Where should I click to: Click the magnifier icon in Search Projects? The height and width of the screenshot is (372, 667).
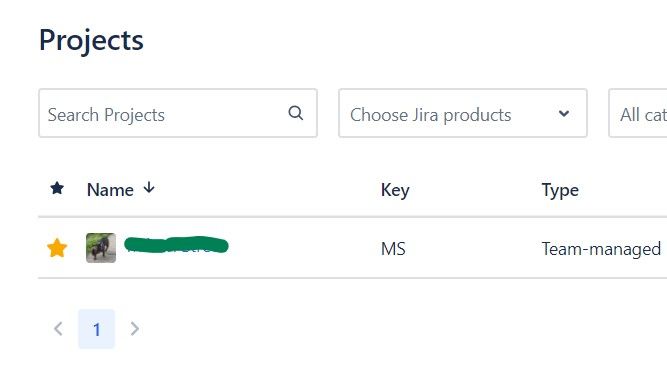pyautogui.click(x=296, y=113)
